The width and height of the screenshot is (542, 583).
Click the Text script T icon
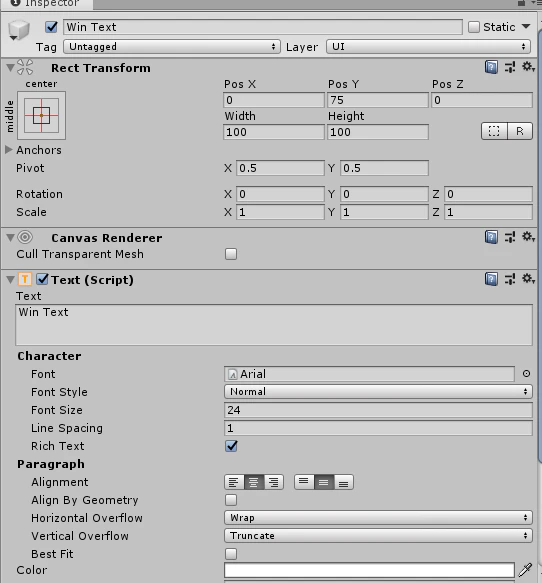click(25, 279)
